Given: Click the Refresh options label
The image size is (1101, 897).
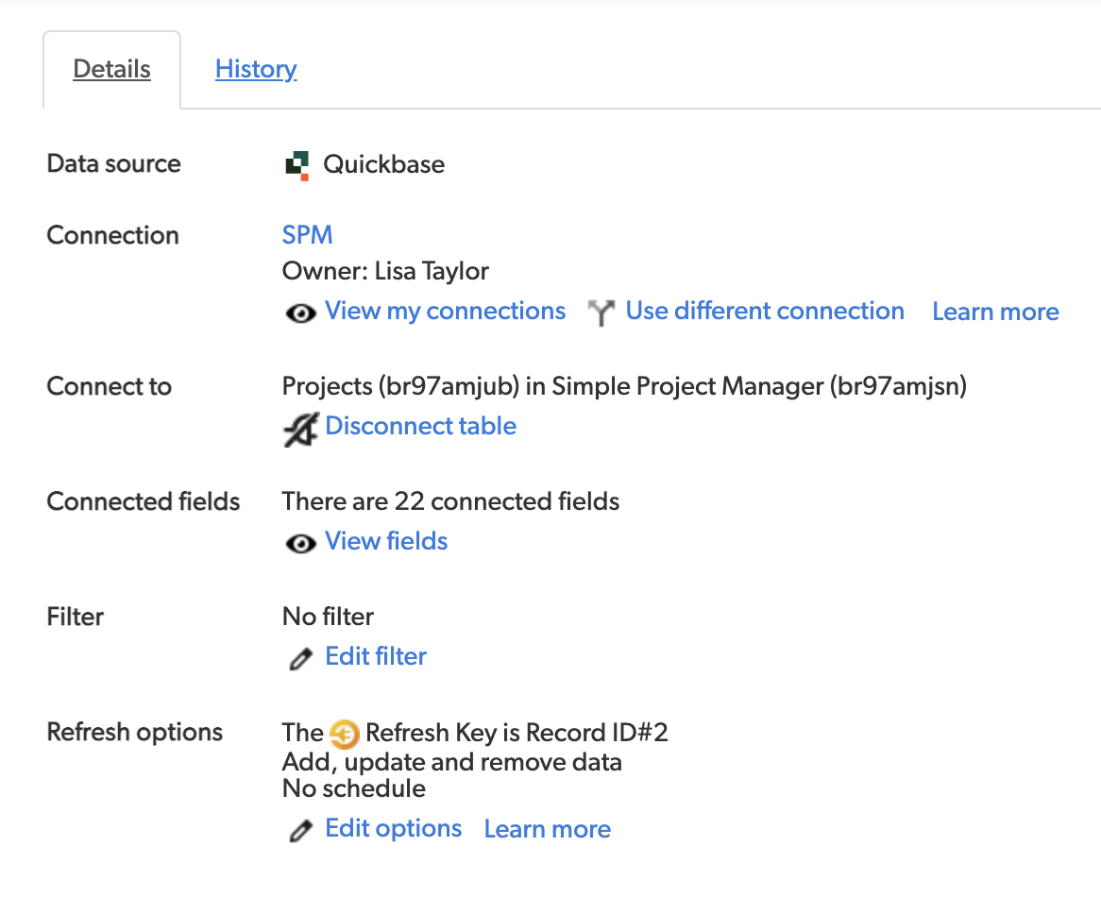Looking at the screenshot, I should (135, 732).
